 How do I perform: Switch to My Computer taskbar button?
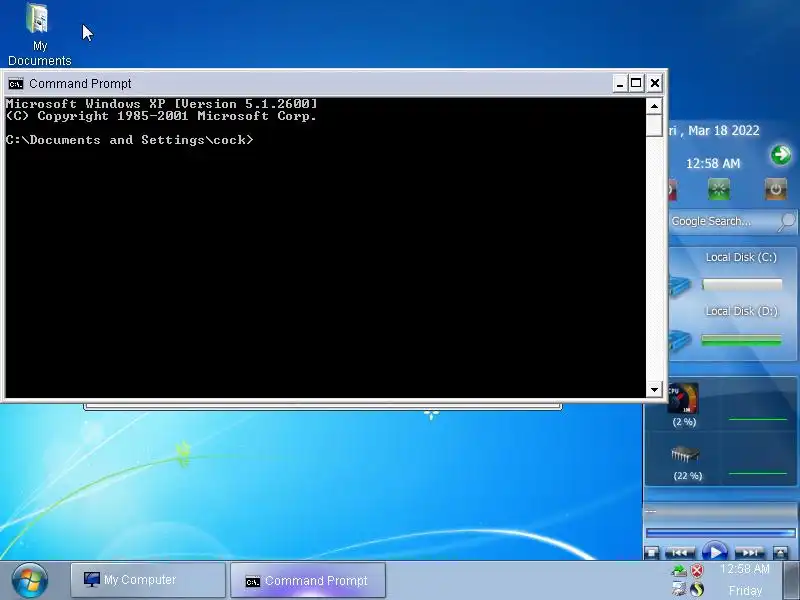tap(148, 580)
